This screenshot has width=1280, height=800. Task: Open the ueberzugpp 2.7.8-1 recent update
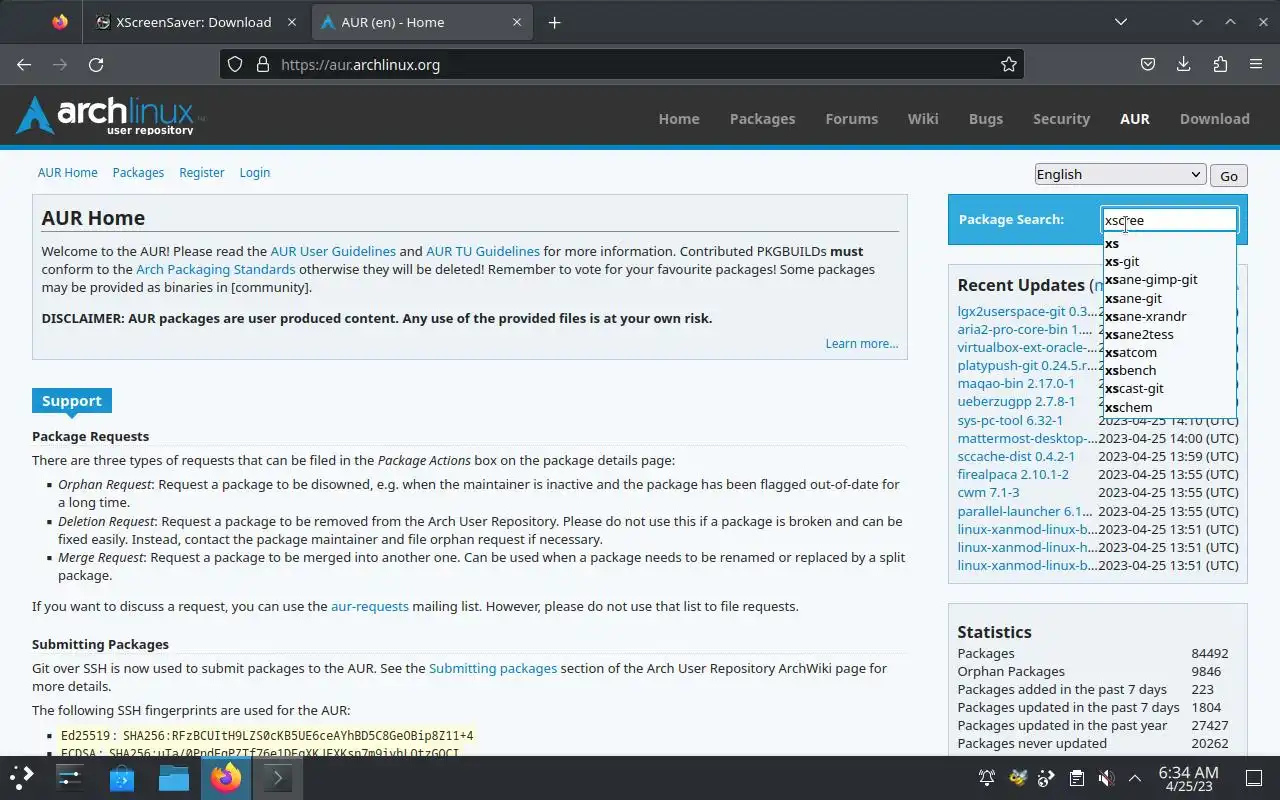pos(1016,401)
